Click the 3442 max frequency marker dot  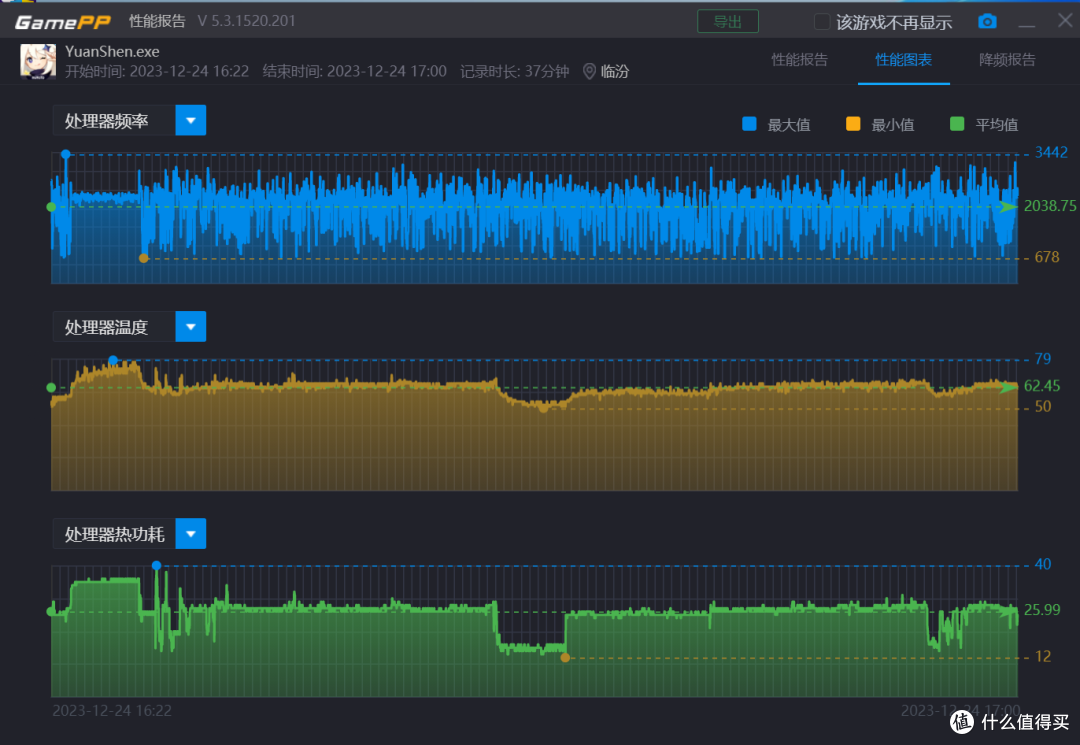tap(65, 154)
